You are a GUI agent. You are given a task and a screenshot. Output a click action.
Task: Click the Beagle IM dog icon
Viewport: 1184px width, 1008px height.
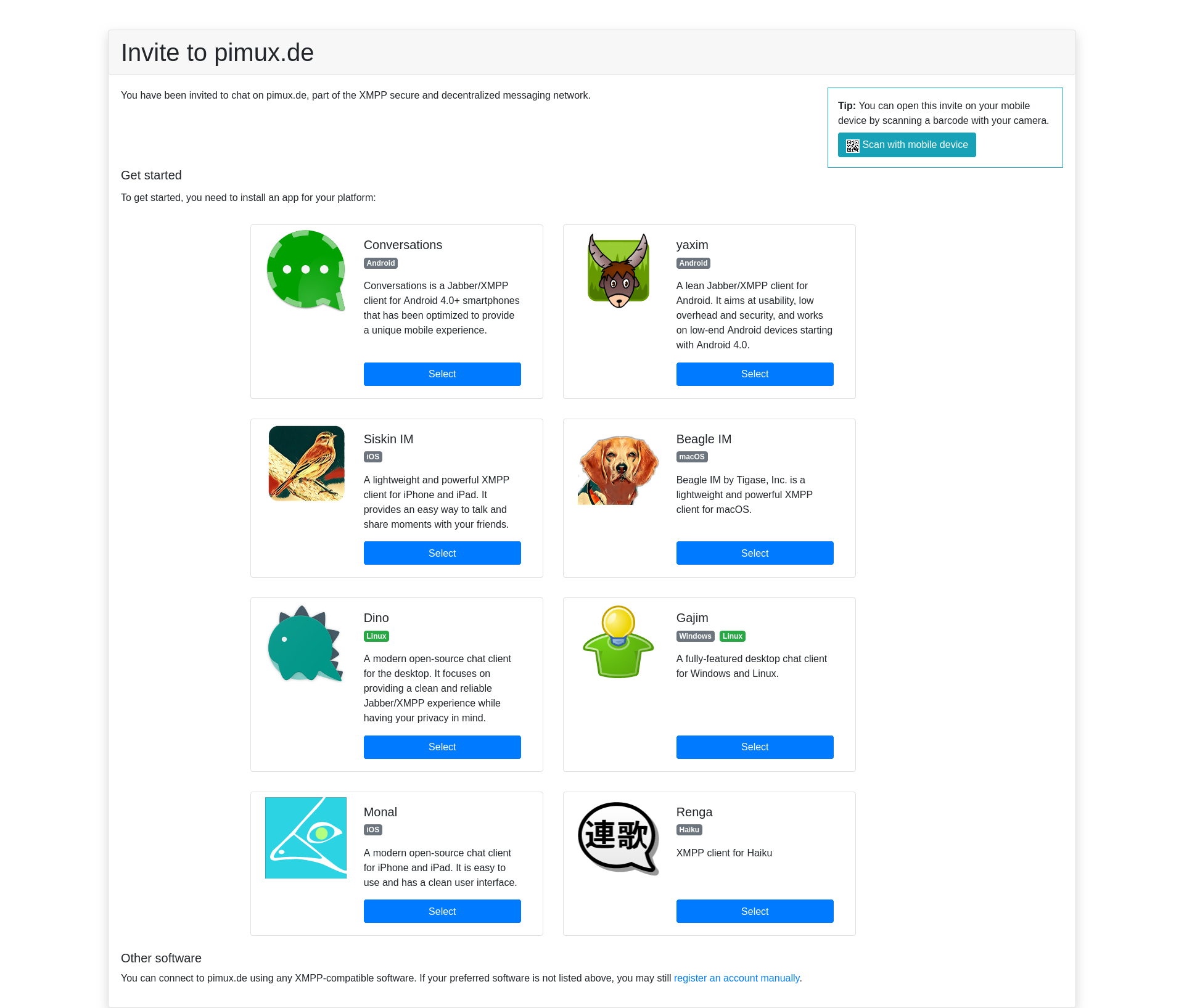(x=618, y=469)
